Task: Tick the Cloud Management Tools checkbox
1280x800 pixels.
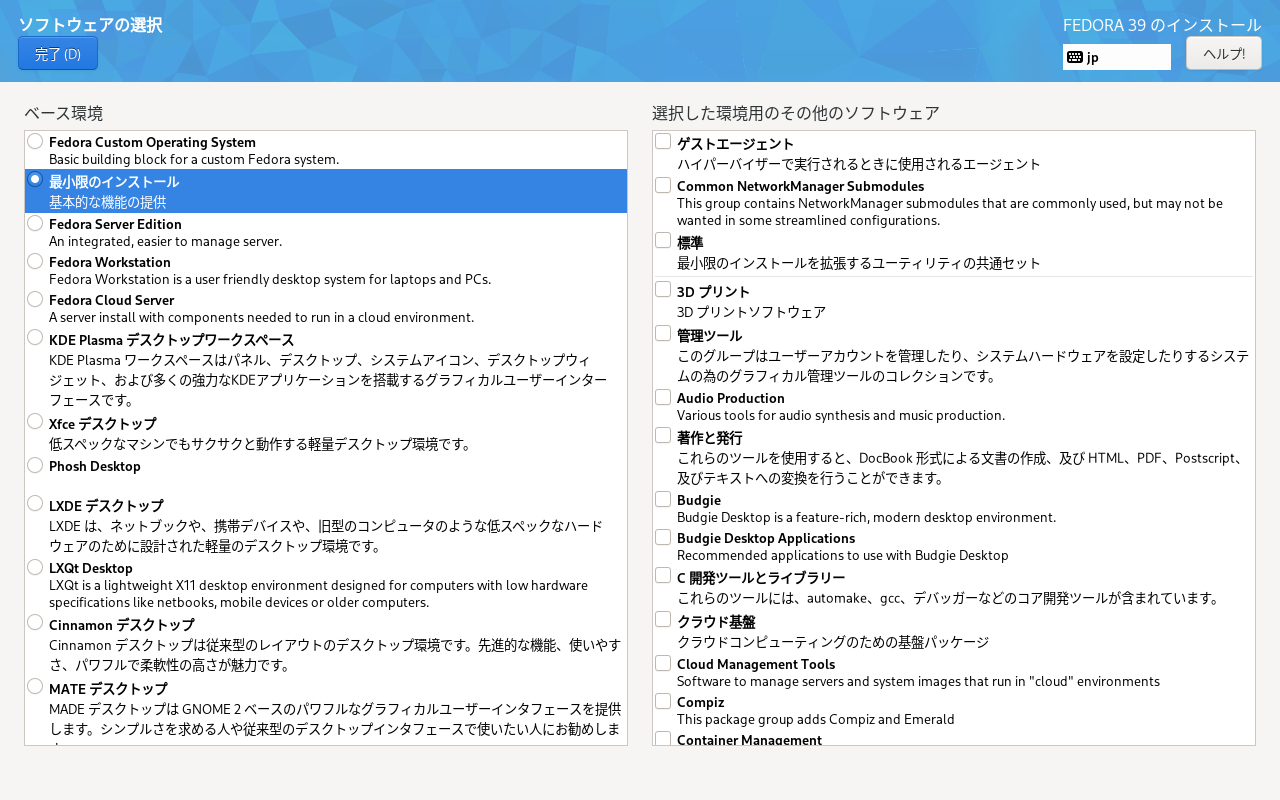Action: coord(663,663)
